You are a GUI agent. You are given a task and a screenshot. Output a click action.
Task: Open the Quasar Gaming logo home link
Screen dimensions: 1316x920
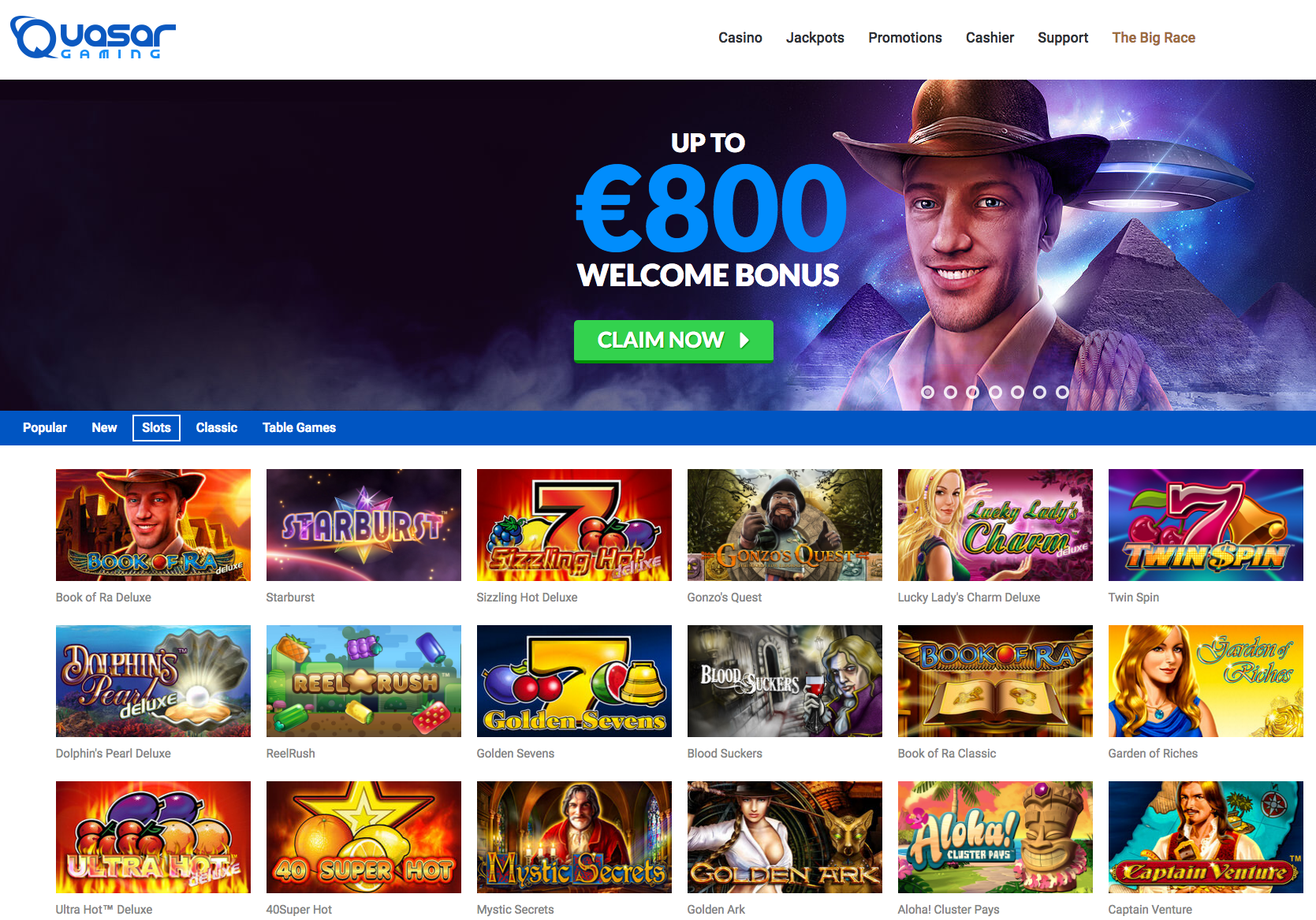click(x=93, y=38)
